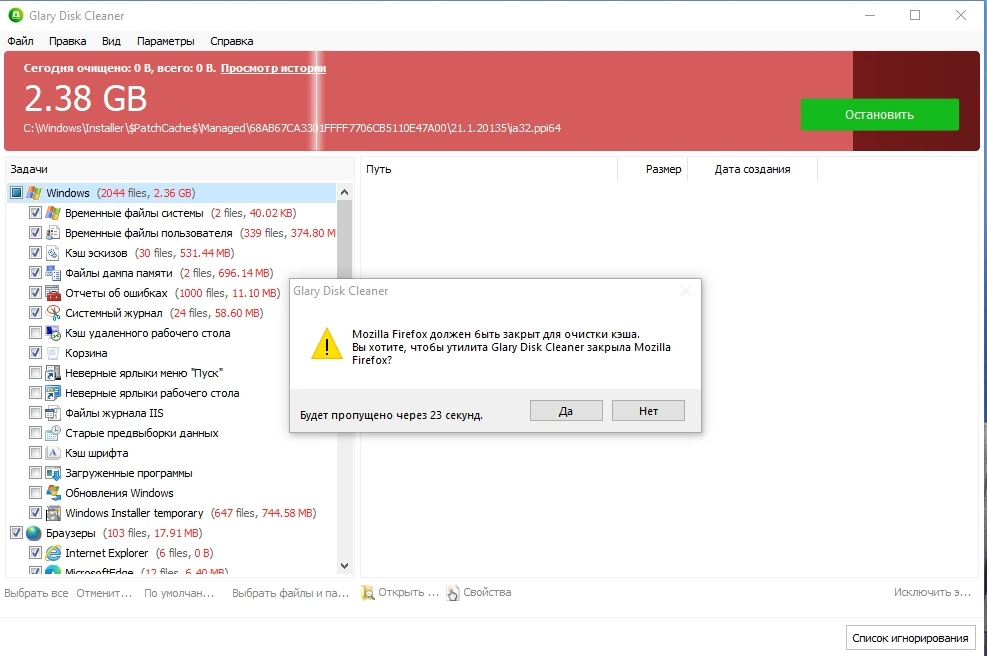Screen dimensions: 987x656
Task: Click the task list scroll down arrow
Action: tap(344, 566)
